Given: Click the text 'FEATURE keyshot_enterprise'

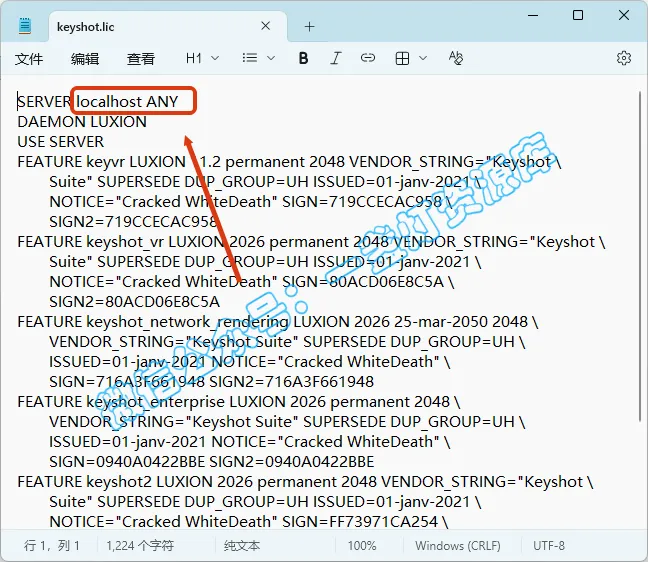Looking at the screenshot, I should [x=121, y=402].
